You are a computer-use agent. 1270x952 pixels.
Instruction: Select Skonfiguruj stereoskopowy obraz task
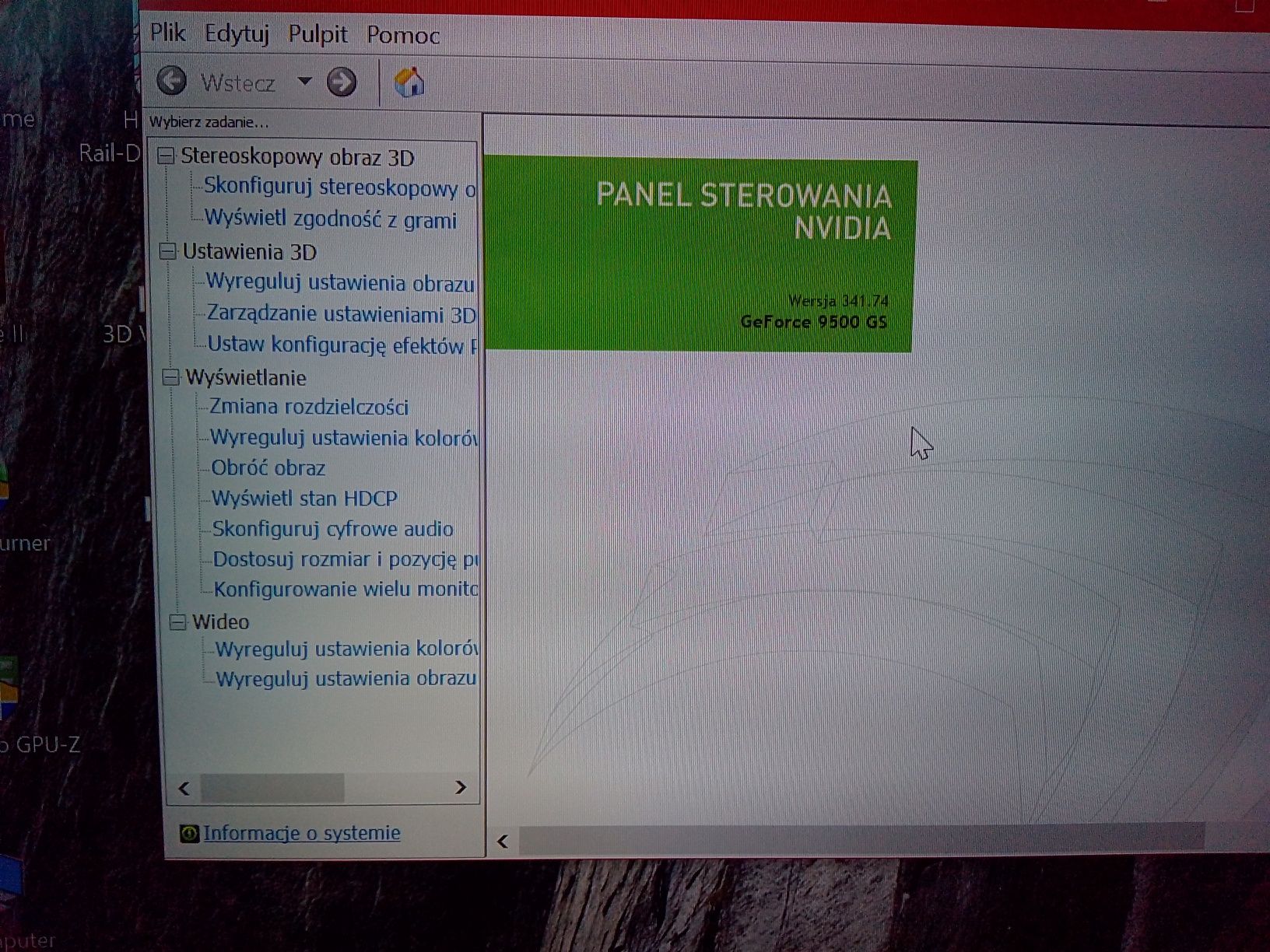[x=339, y=187]
